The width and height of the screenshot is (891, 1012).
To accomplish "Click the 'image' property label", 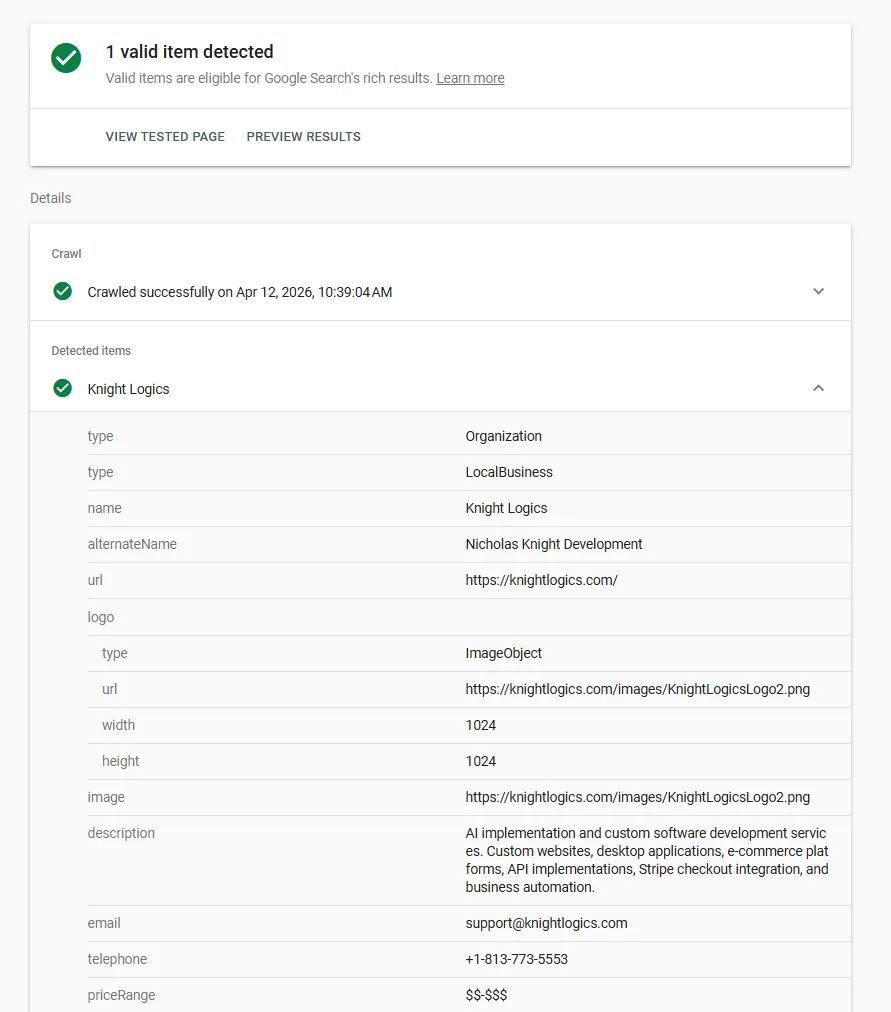I will click(x=106, y=798).
